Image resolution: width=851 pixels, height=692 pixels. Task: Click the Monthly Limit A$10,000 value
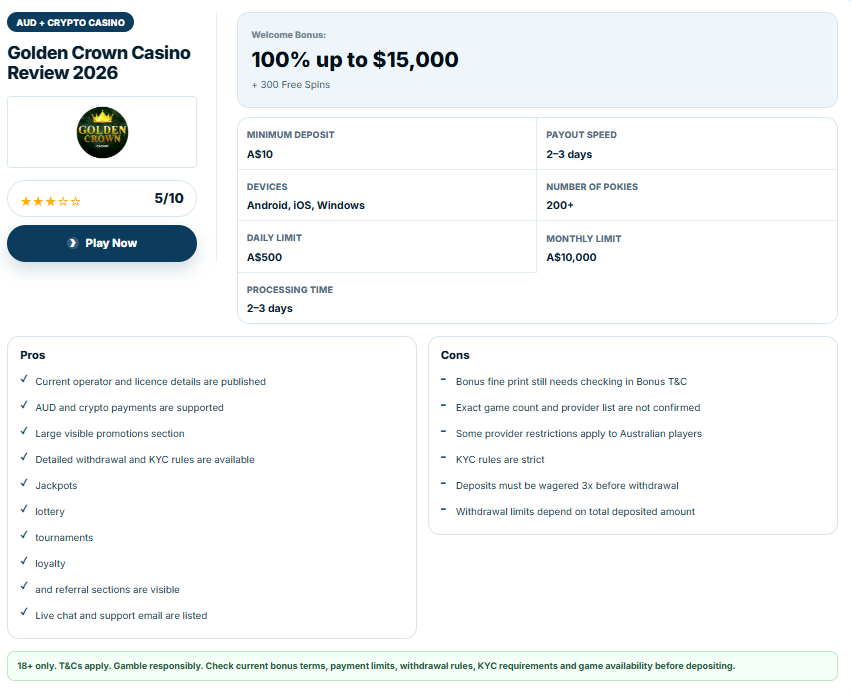[x=571, y=257]
